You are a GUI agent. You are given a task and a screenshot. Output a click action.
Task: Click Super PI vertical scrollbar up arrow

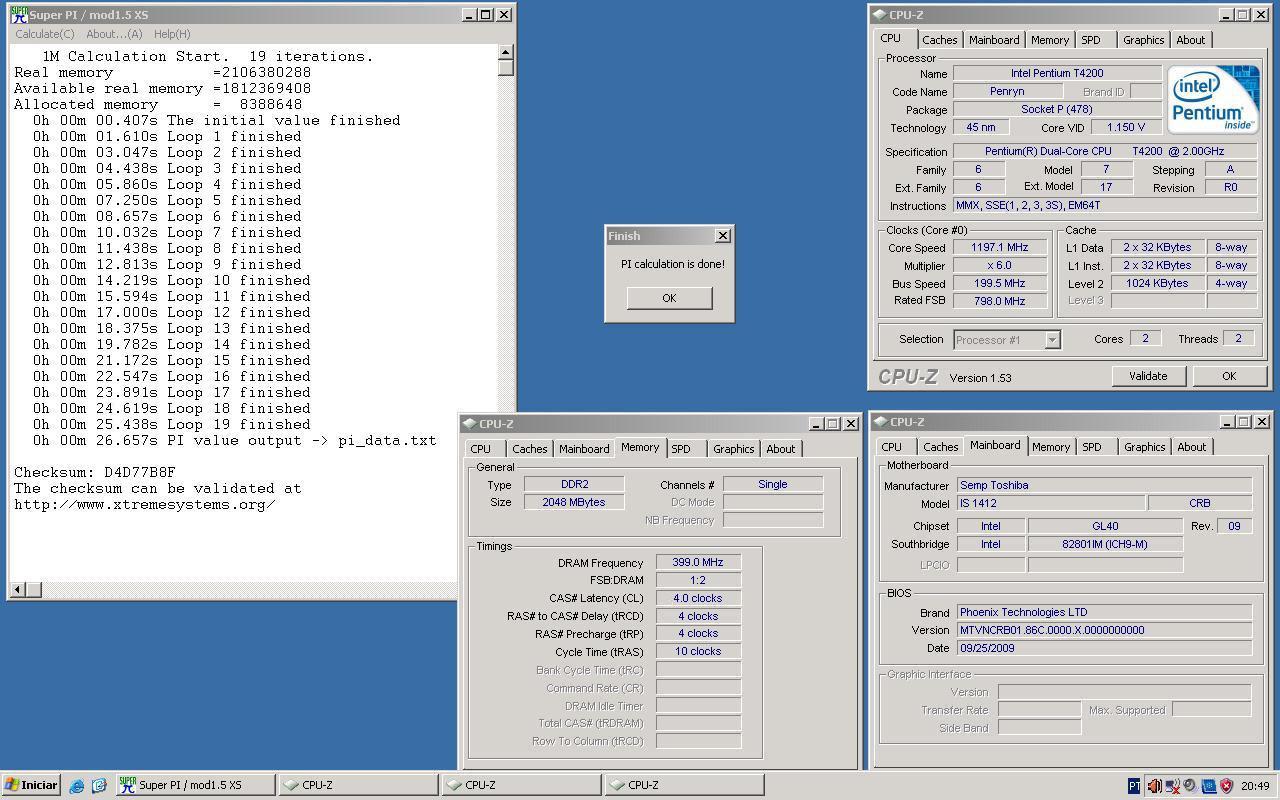(506, 52)
